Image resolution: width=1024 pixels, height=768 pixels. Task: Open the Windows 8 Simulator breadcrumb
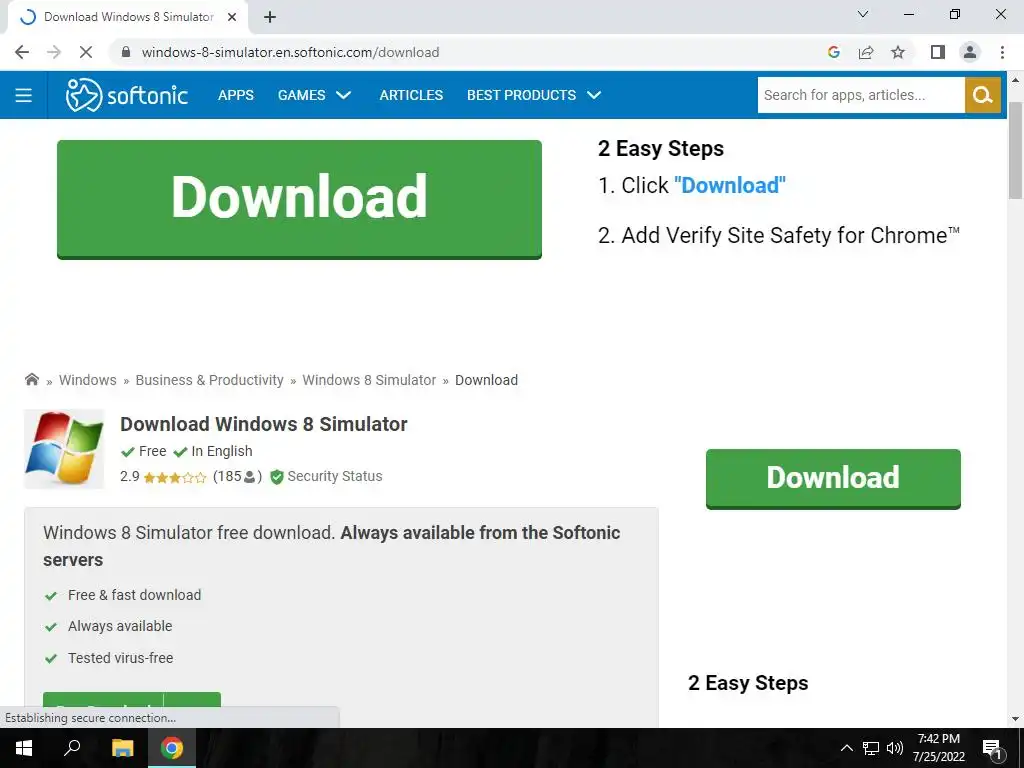point(369,380)
